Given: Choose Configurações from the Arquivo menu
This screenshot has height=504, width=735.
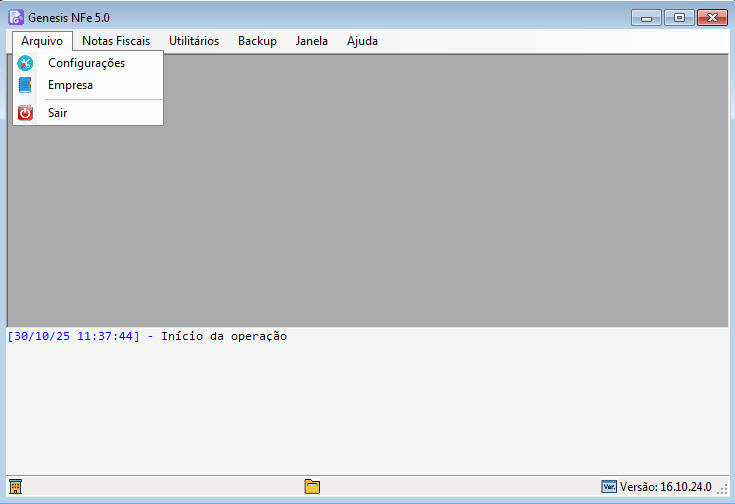Looking at the screenshot, I should pyautogui.click(x=86, y=63).
